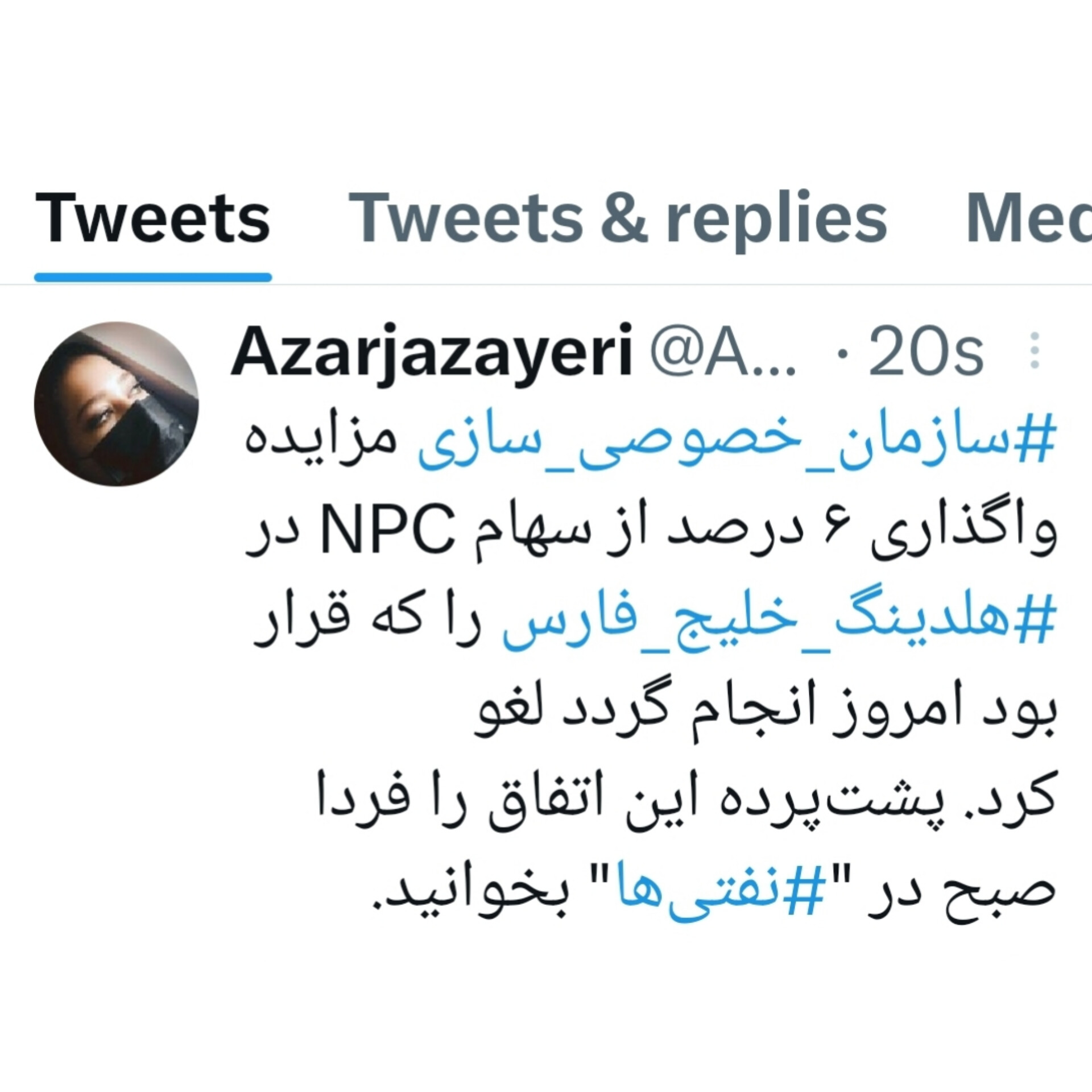The height and width of the screenshot is (1092, 1092).
Task: Click the blue underline beneath the Tweets tab
Action: pos(153,278)
